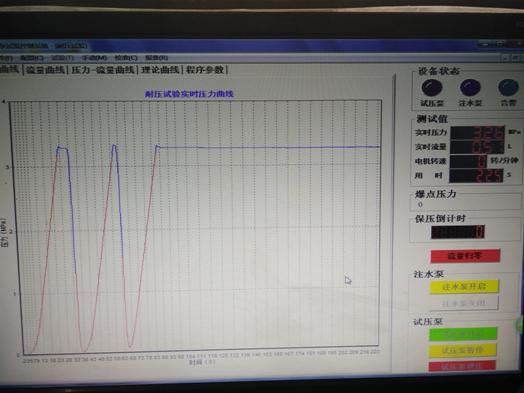Click the rightmost alarm indicator light
The width and height of the screenshot is (524, 393).
(508, 88)
